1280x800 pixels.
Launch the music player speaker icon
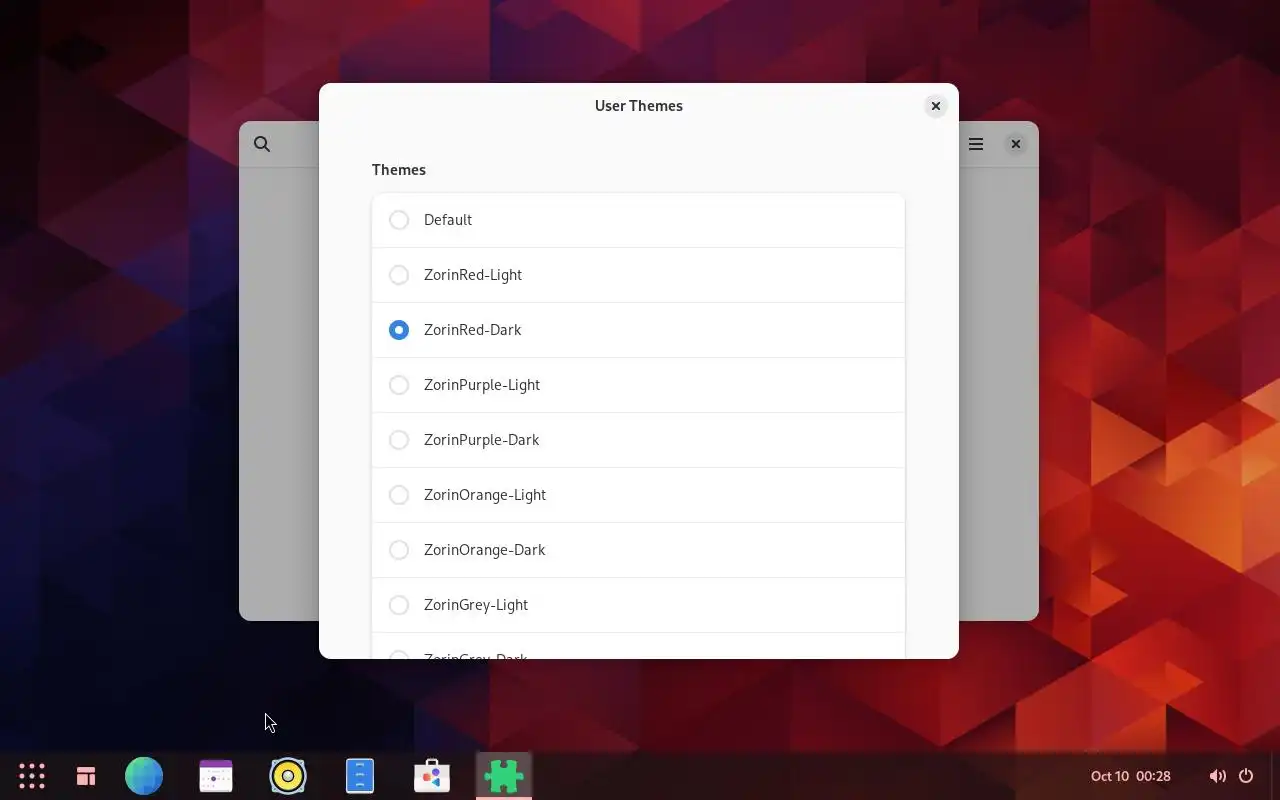[288, 776]
